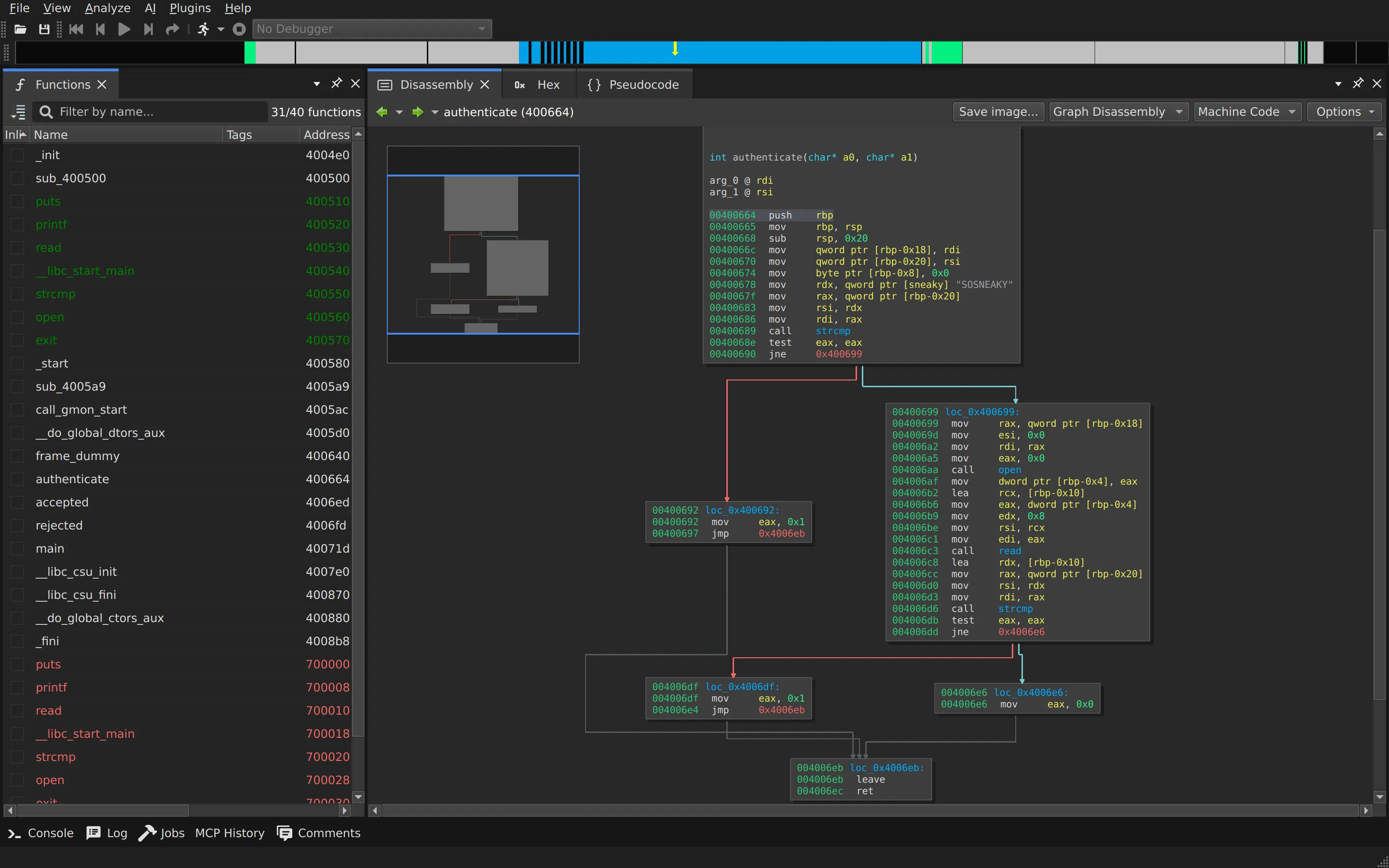Open the Options dropdown
This screenshot has width=1389, height=868.
1344,112
